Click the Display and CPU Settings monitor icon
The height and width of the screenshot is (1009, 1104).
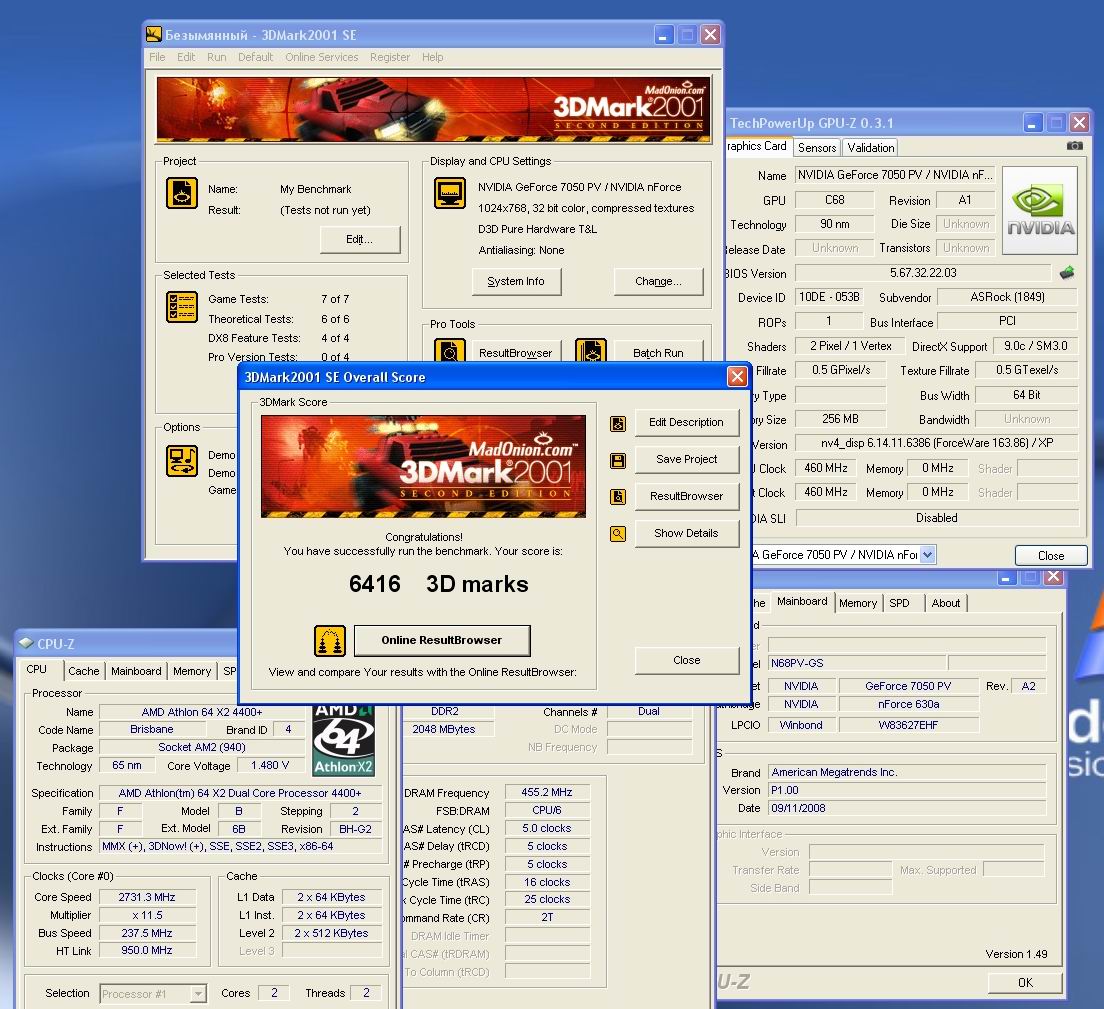[450, 194]
